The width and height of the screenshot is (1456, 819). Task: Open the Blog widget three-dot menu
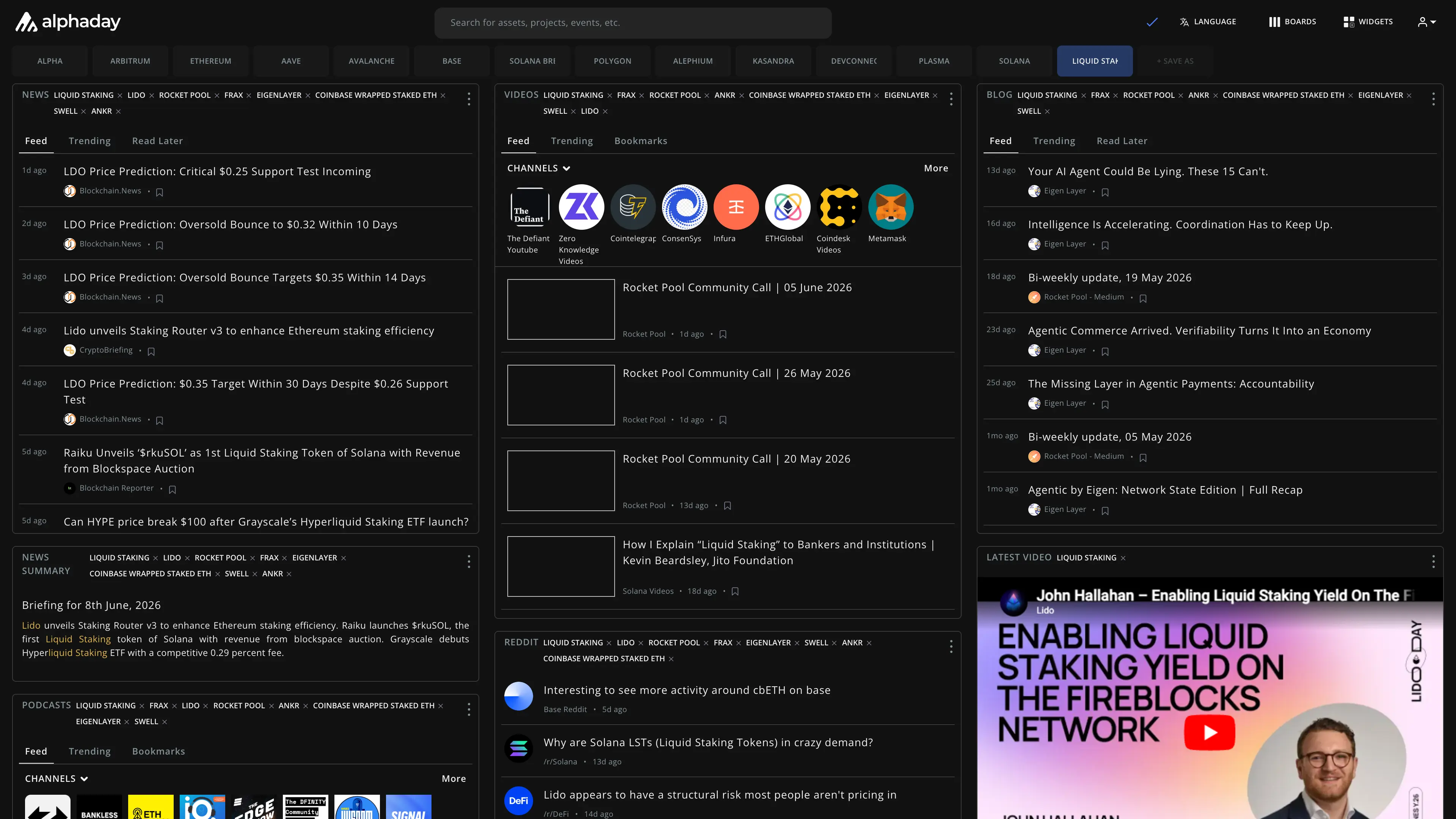click(x=1433, y=99)
